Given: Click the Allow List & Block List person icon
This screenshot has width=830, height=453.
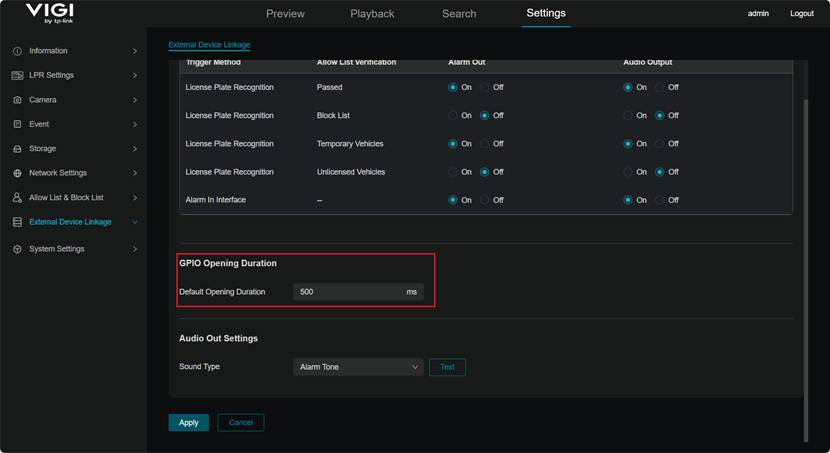Looking at the screenshot, I should pyautogui.click(x=17, y=197).
